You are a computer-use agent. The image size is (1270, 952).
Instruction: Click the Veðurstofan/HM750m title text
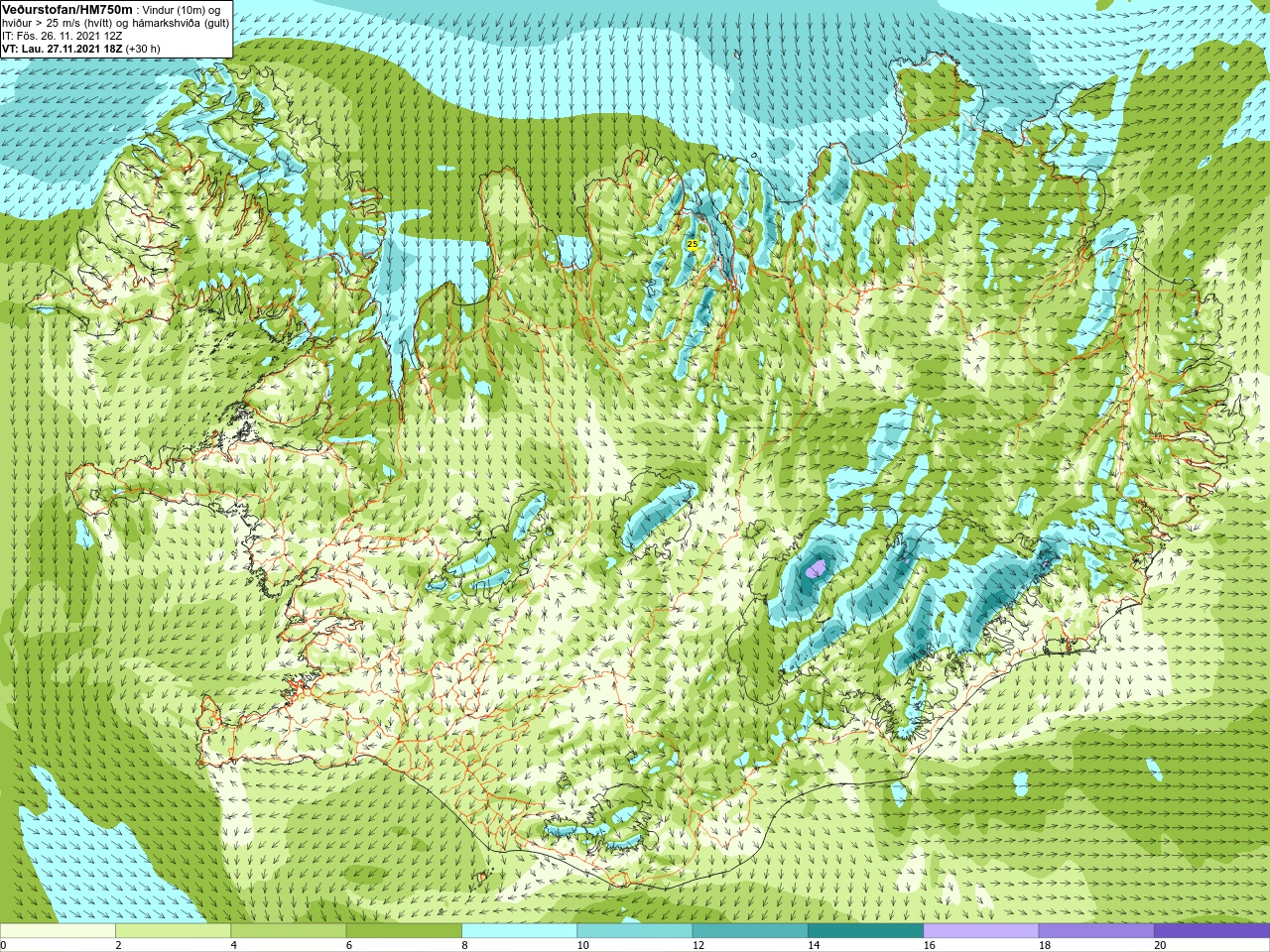pyautogui.click(x=67, y=9)
